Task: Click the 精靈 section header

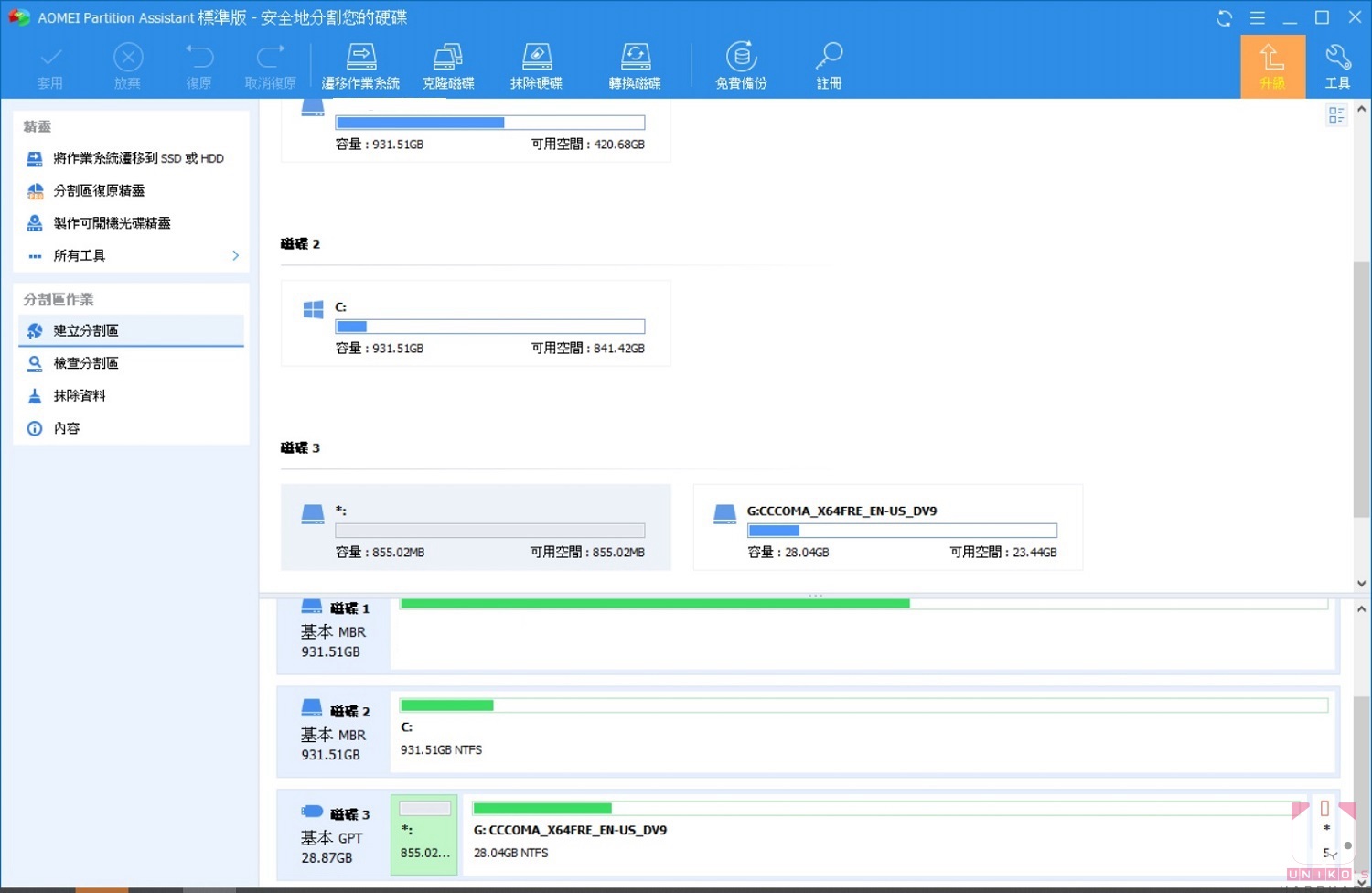Action: [38, 126]
